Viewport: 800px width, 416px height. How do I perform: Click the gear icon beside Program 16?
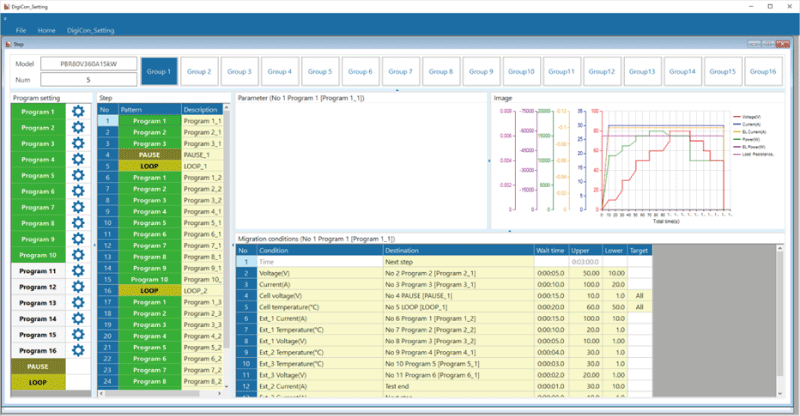click(79, 351)
